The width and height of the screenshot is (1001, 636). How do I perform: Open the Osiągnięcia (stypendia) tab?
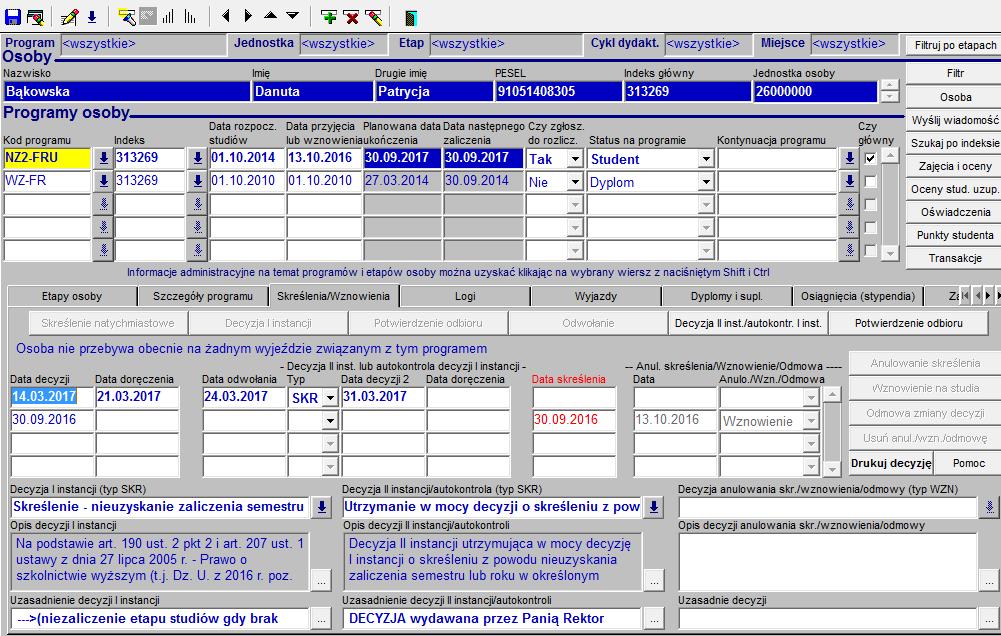point(858,296)
